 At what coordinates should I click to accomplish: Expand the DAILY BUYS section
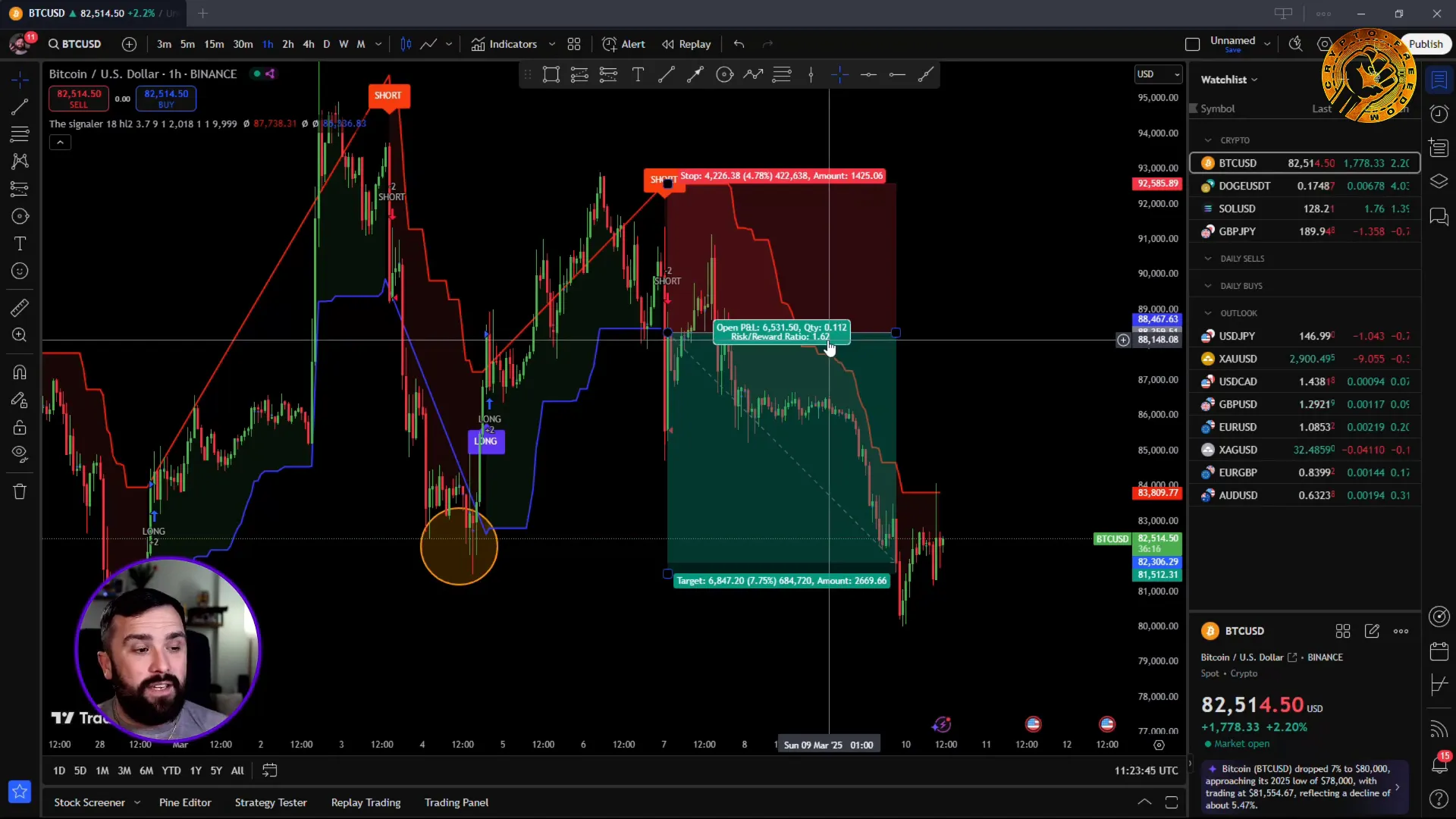1208,286
